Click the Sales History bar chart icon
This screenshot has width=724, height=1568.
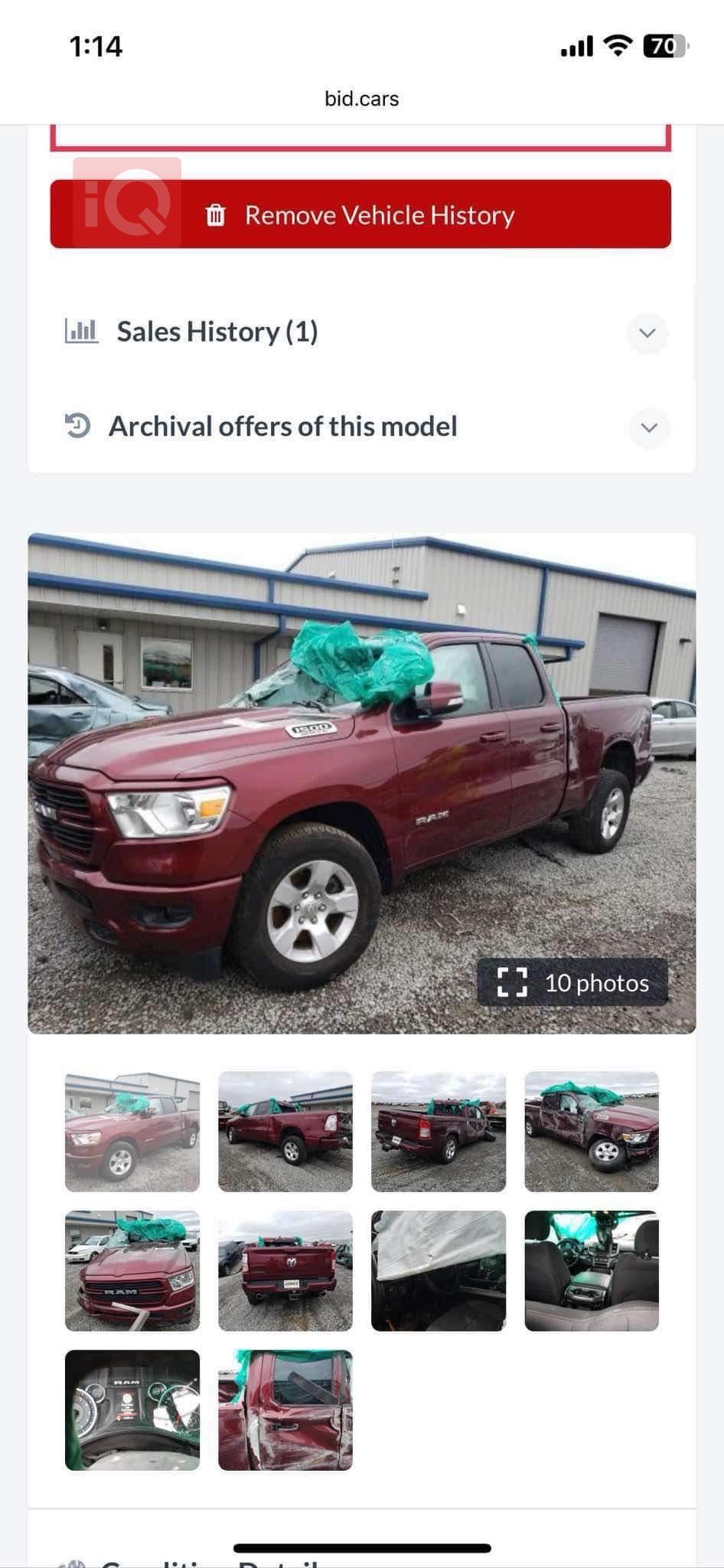coord(81,331)
